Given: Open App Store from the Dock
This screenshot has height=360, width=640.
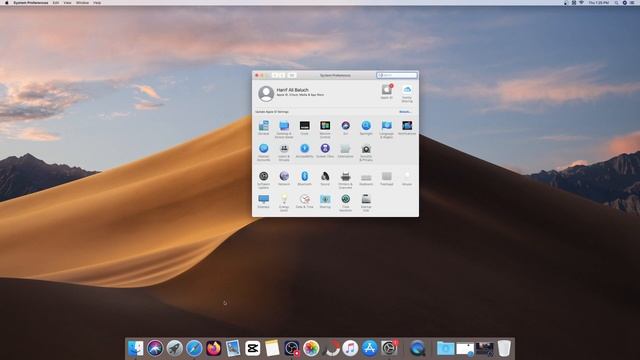Looking at the screenshot, I should tap(370, 348).
